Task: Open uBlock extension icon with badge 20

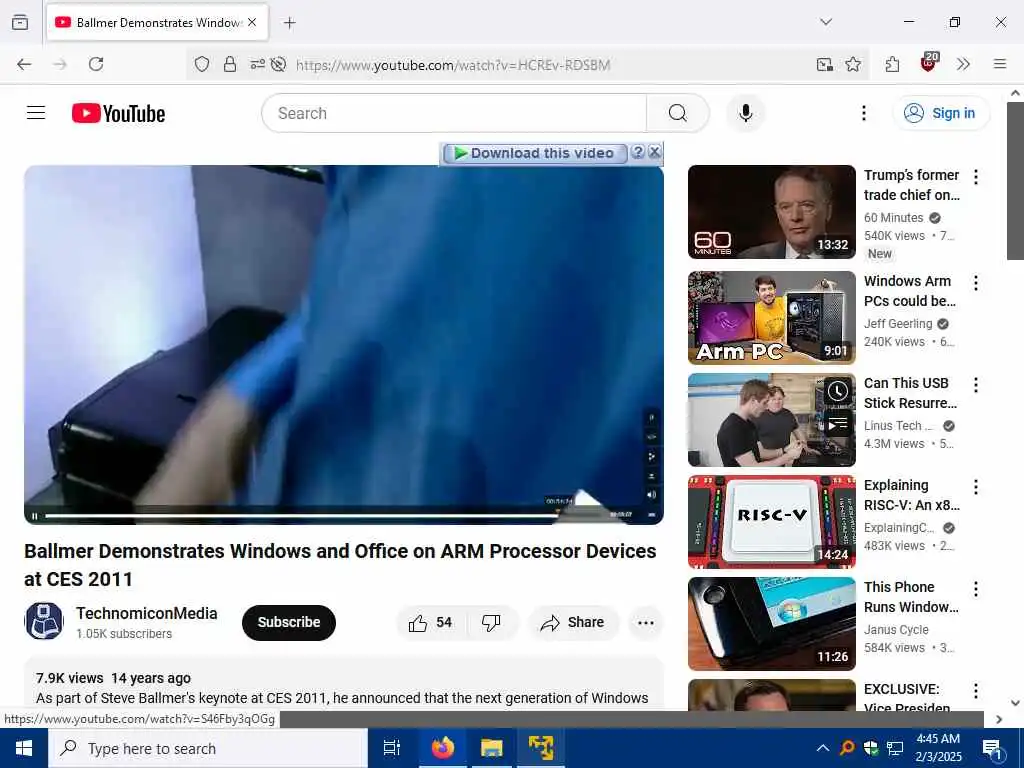Action: (929, 63)
